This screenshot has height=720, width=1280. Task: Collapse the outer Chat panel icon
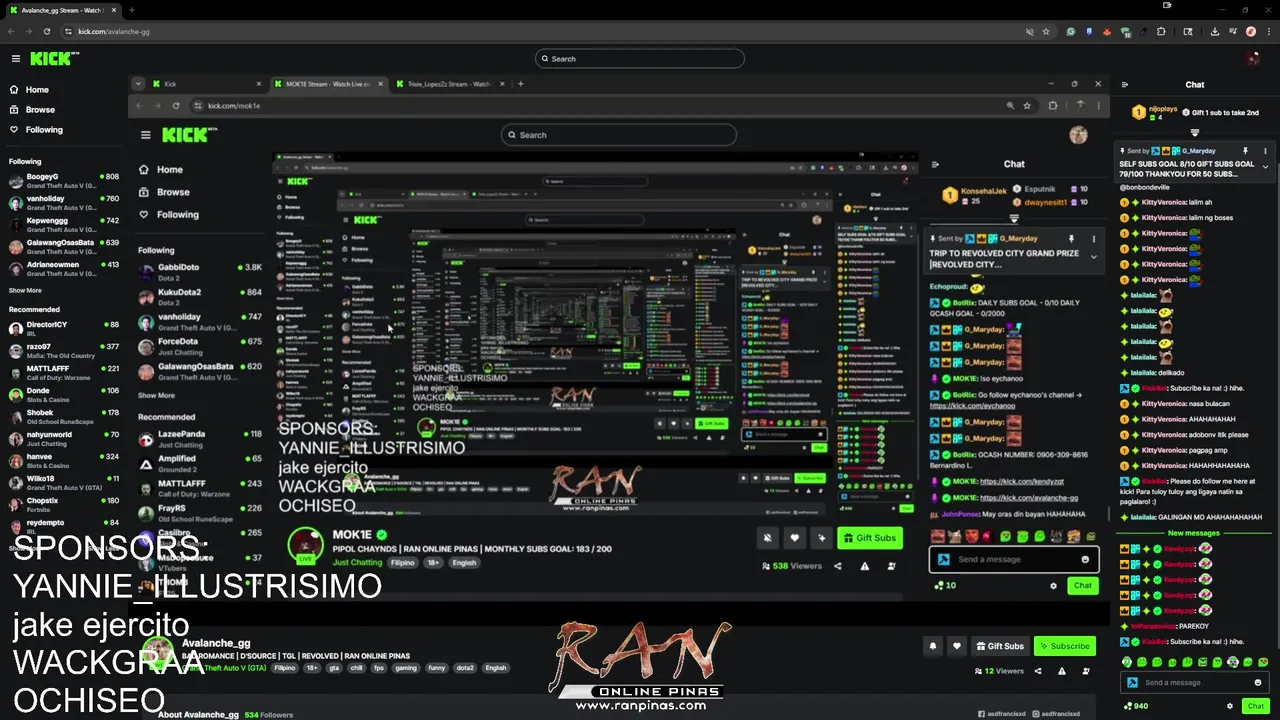(1125, 85)
